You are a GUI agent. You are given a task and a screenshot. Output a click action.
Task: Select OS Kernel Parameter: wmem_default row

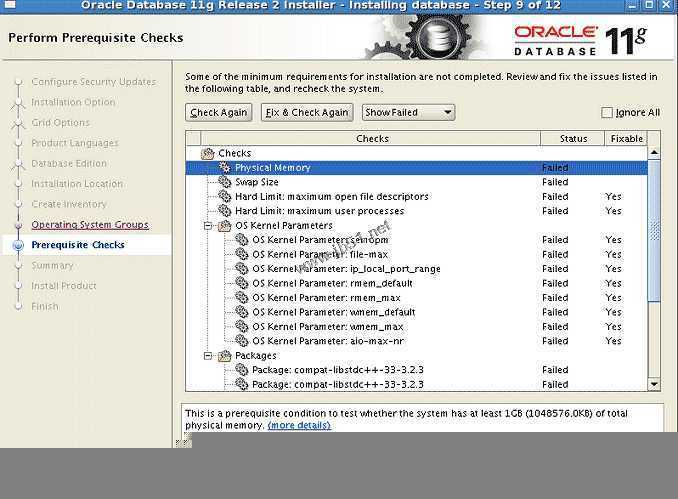416,312
